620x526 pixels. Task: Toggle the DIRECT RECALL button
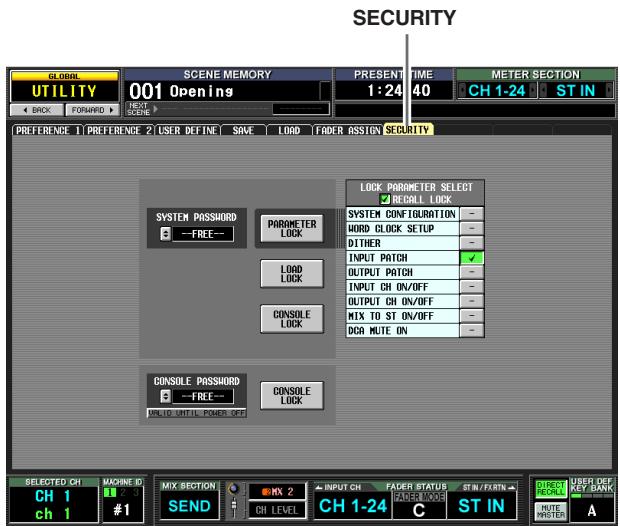(x=551, y=489)
